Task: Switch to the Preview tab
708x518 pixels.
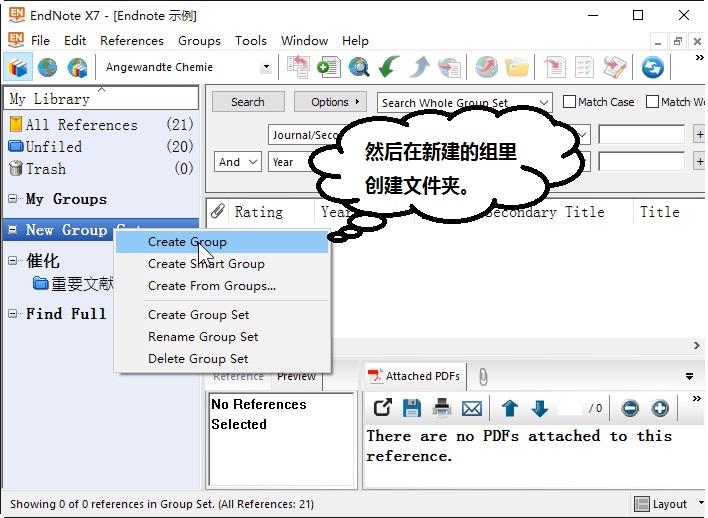Action: [x=296, y=377]
